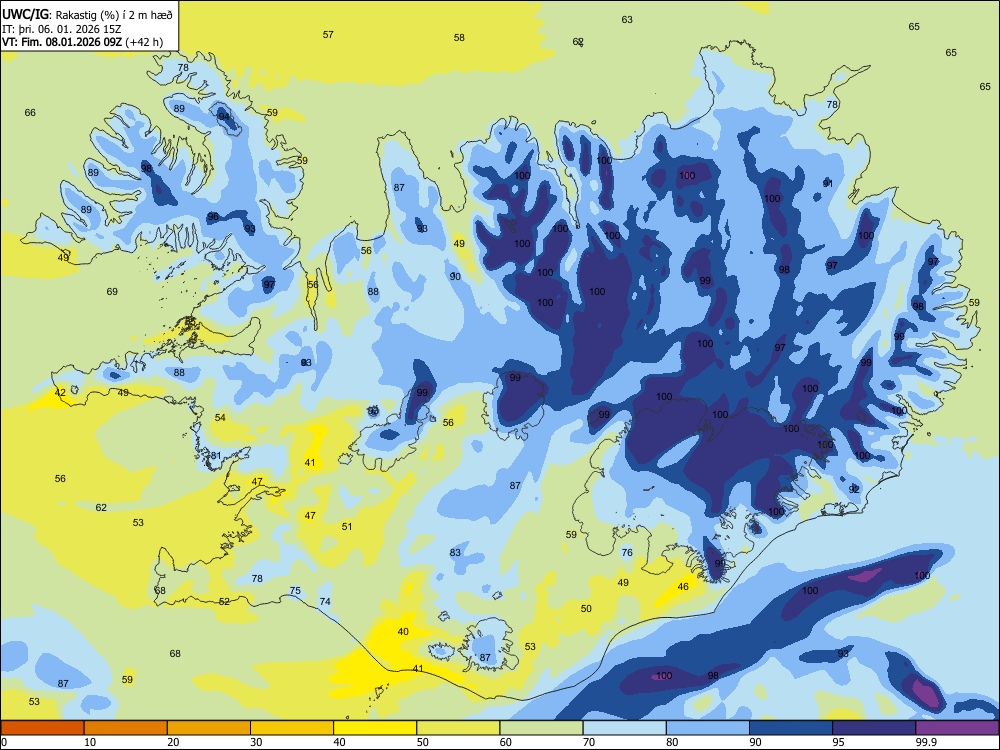
Task: Click the medium blue 80–90 legend swatch
Action: point(707,728)
